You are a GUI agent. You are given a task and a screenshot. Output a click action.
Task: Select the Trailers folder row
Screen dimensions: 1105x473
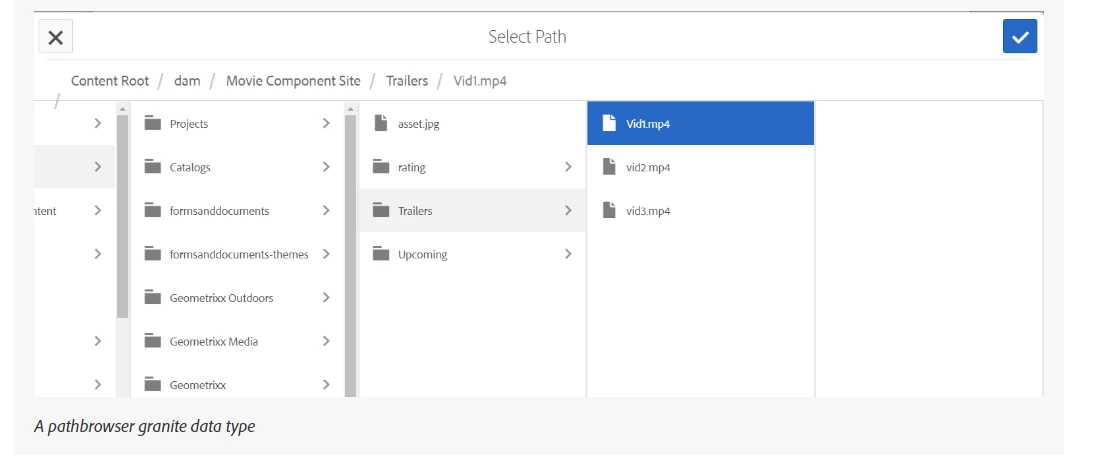[x=472, y=210]
